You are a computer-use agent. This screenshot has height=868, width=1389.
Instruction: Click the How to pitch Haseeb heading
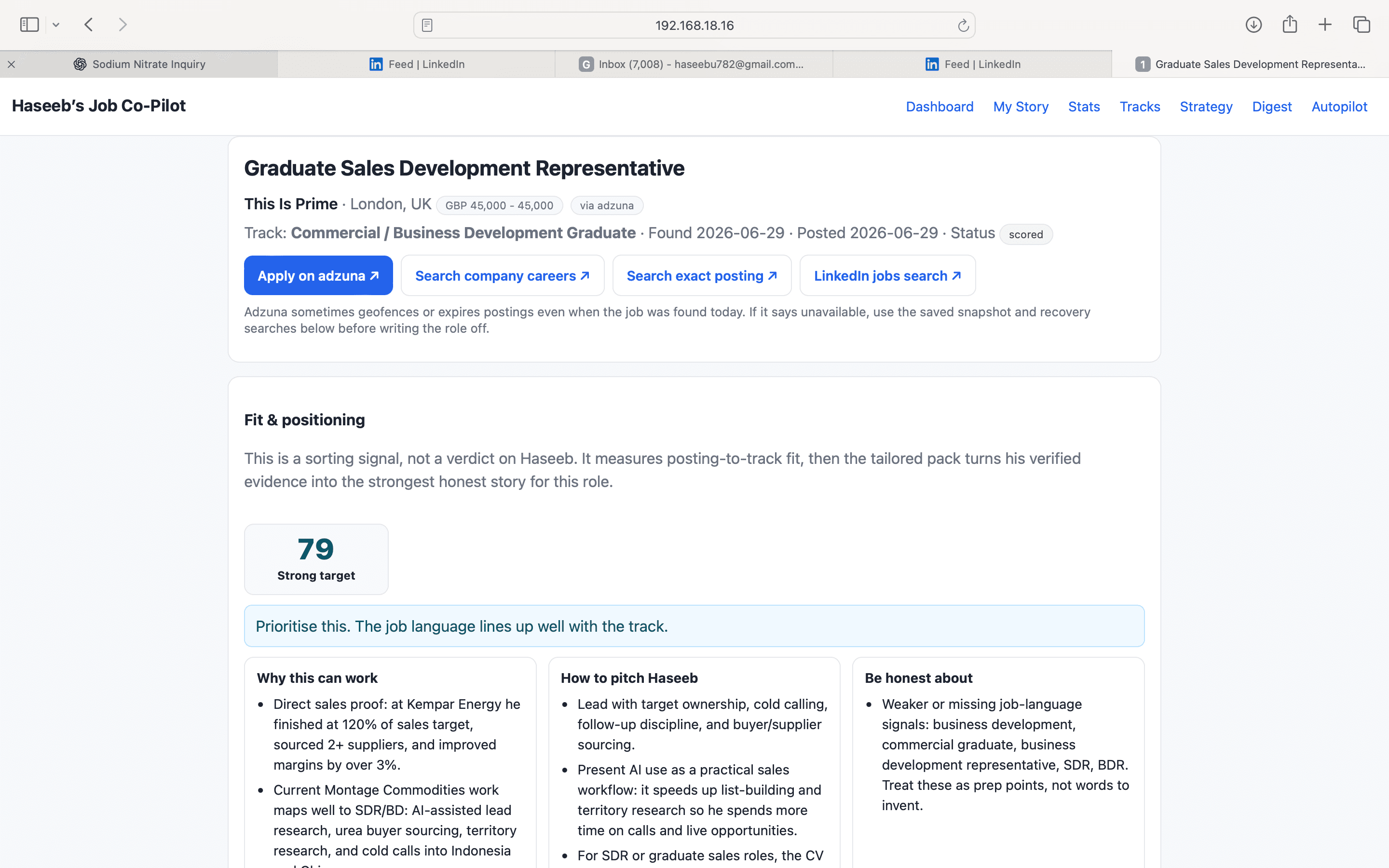click(629, 678)
